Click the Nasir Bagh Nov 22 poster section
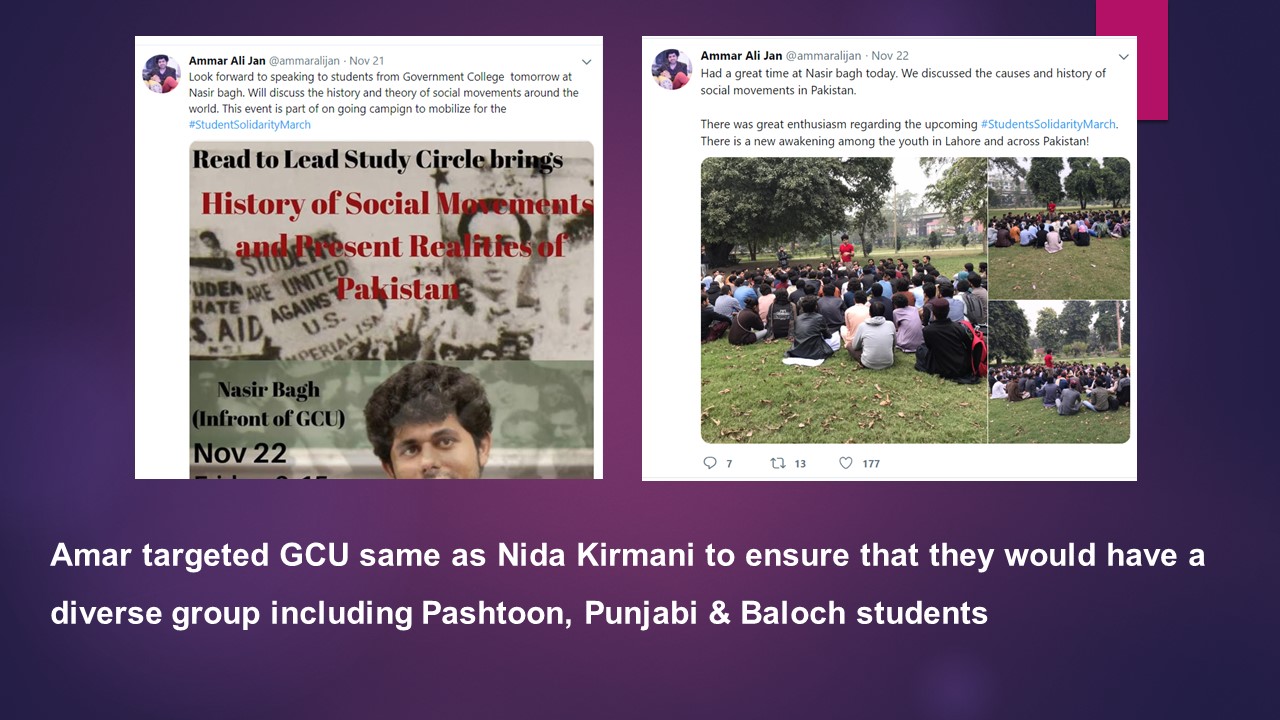The height and width of the screenshot is (720, 1280). pyautogui.click(x=391, y=419)
